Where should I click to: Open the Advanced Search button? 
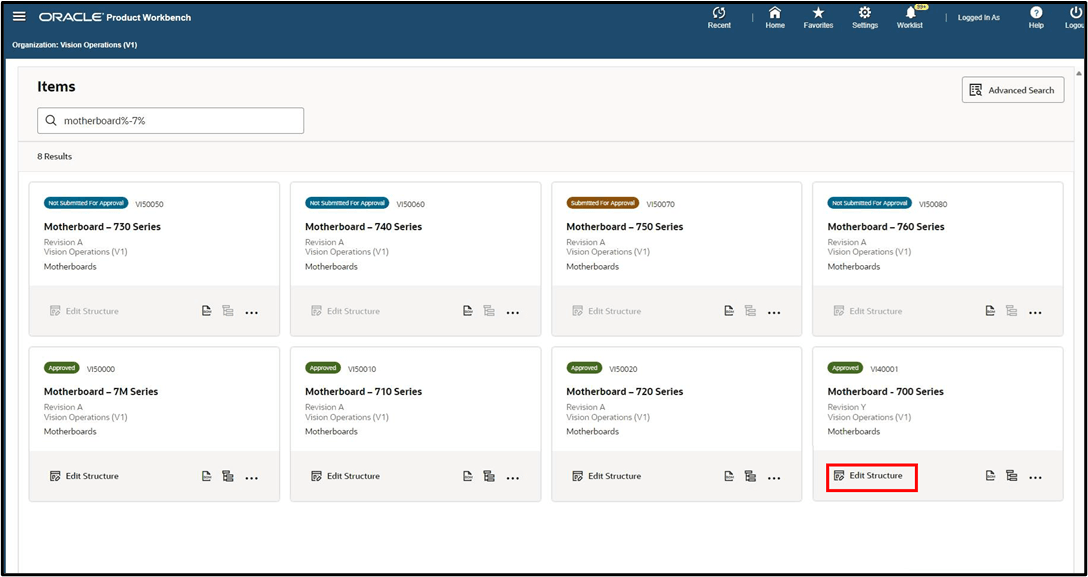1013,90
